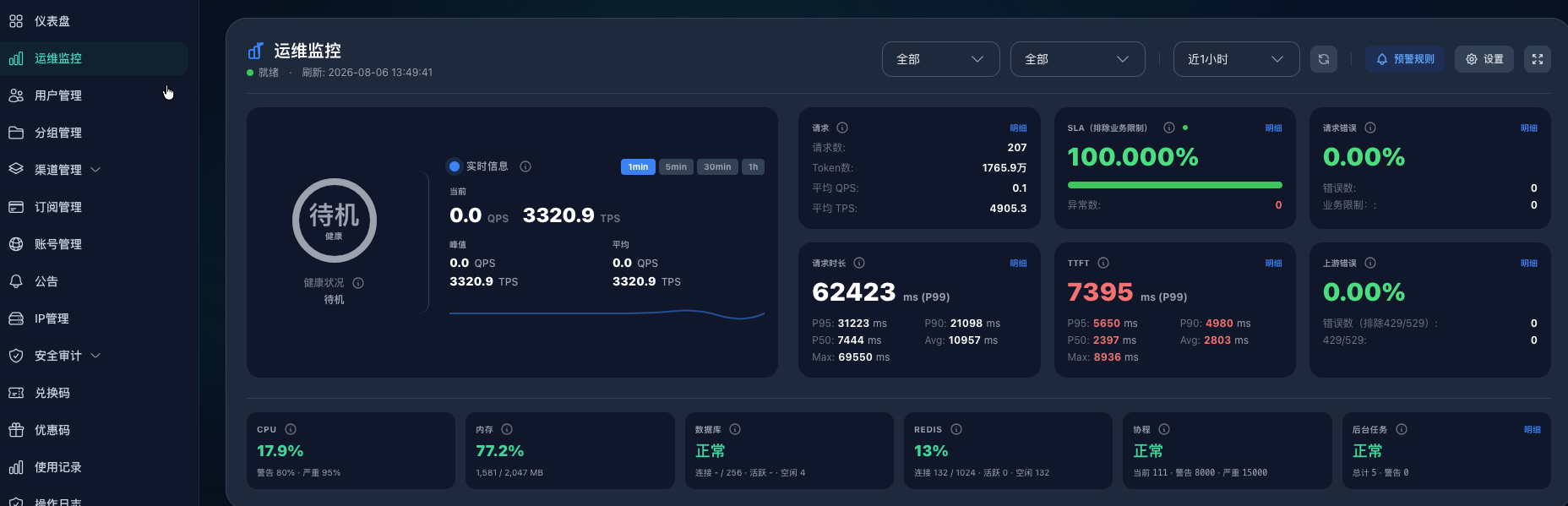Click the green SLA progress bar
Image resolution: width=1568 pixels, height=506 pixels.
tap(1174, 184)
